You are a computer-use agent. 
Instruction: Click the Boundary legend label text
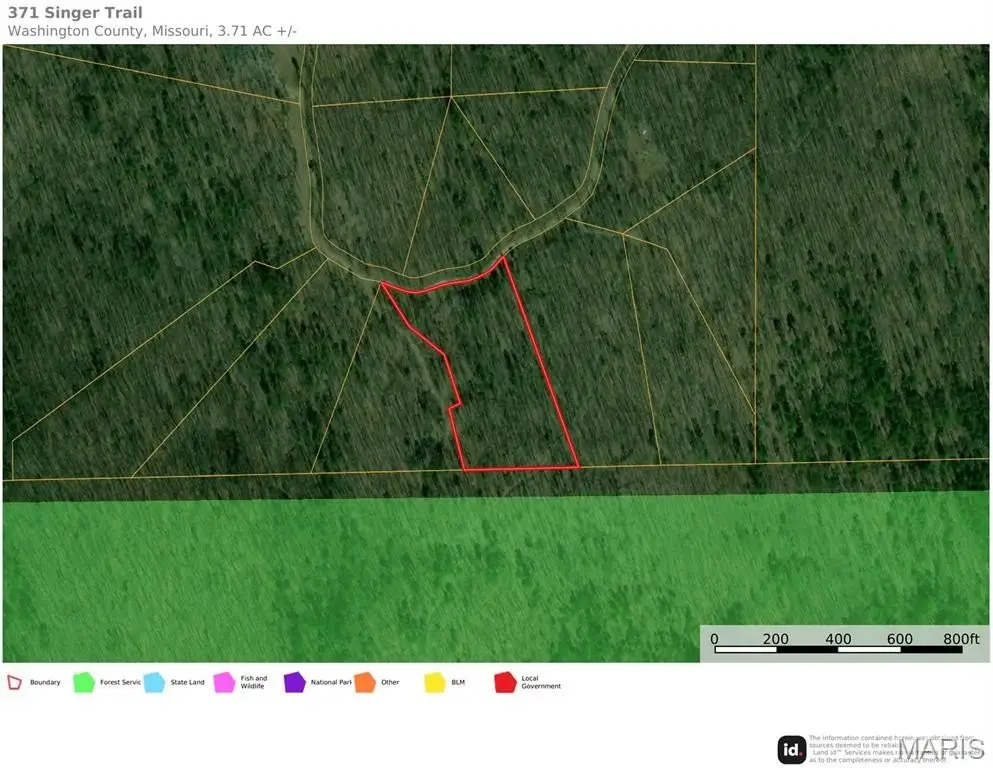point(45,683)
